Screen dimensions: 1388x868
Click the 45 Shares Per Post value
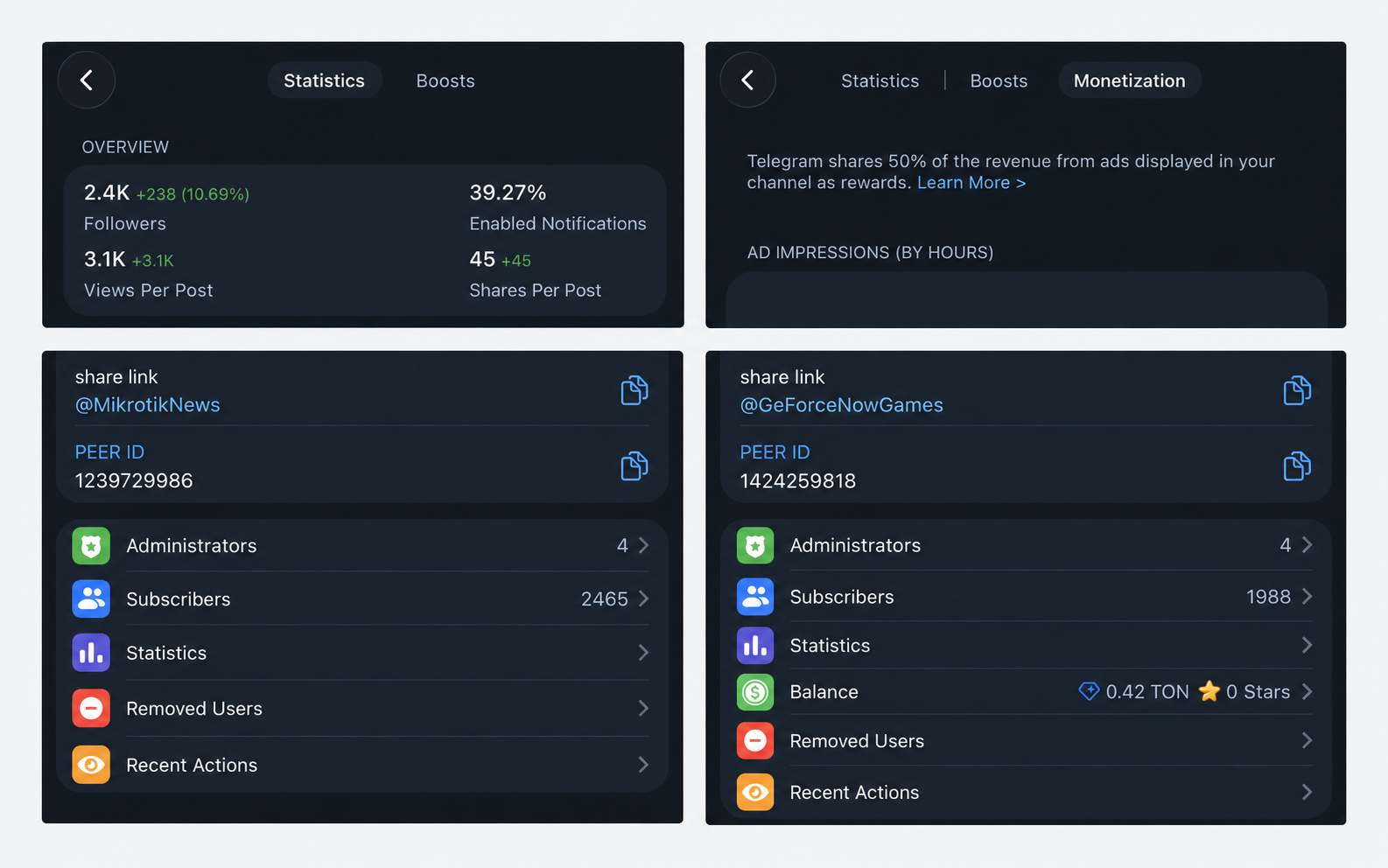[482, 259]
